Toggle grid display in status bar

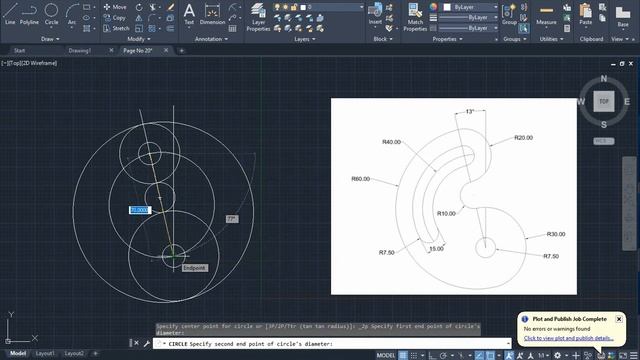click(x=403, y=356)
